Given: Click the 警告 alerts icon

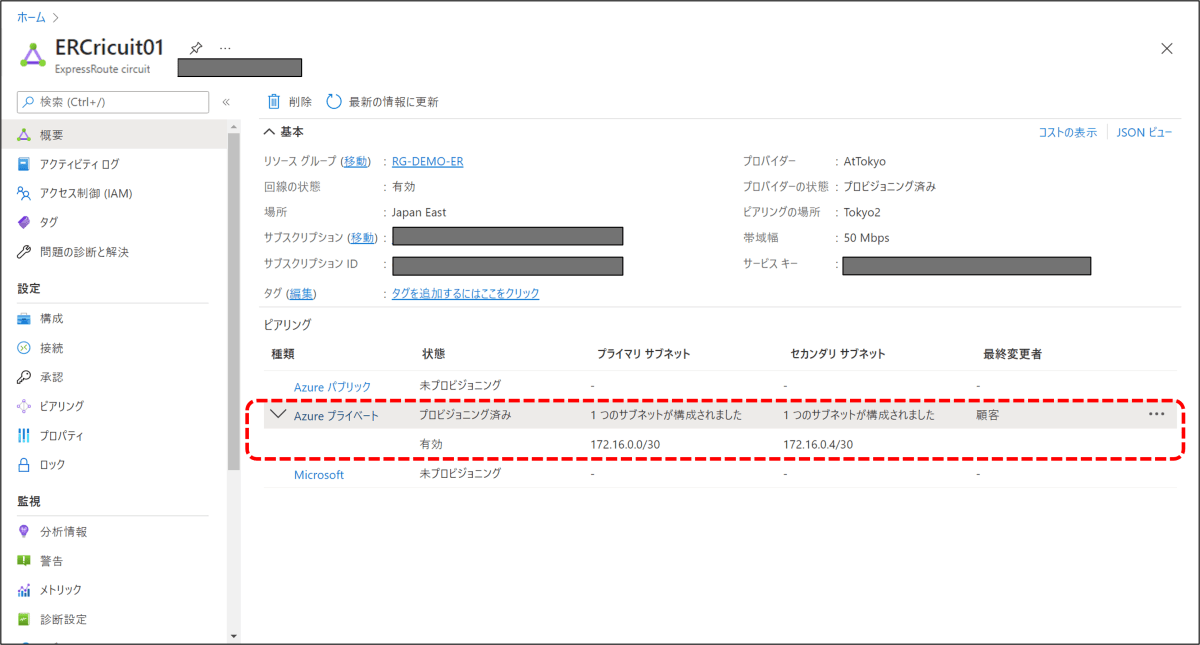Looking at the screenshot, I should pos(25,560).
